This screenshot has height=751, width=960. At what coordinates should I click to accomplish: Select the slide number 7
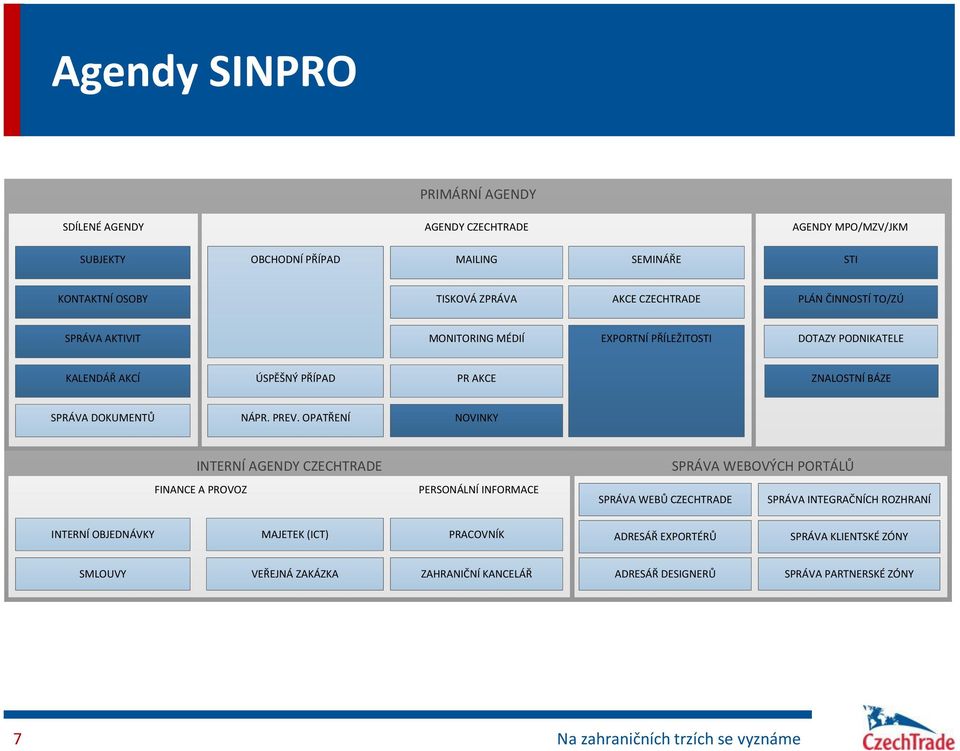pos(17,739)
